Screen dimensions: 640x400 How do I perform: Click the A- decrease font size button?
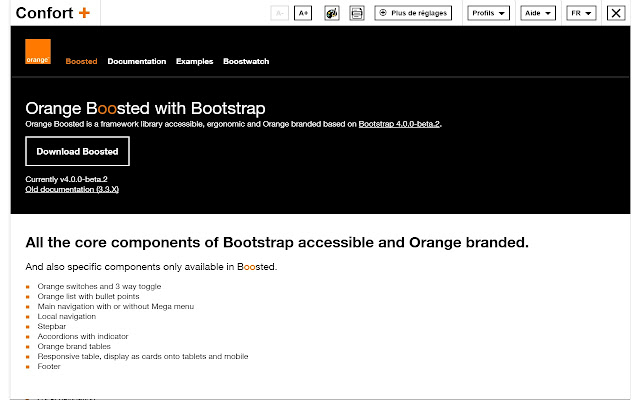(280, 13)
